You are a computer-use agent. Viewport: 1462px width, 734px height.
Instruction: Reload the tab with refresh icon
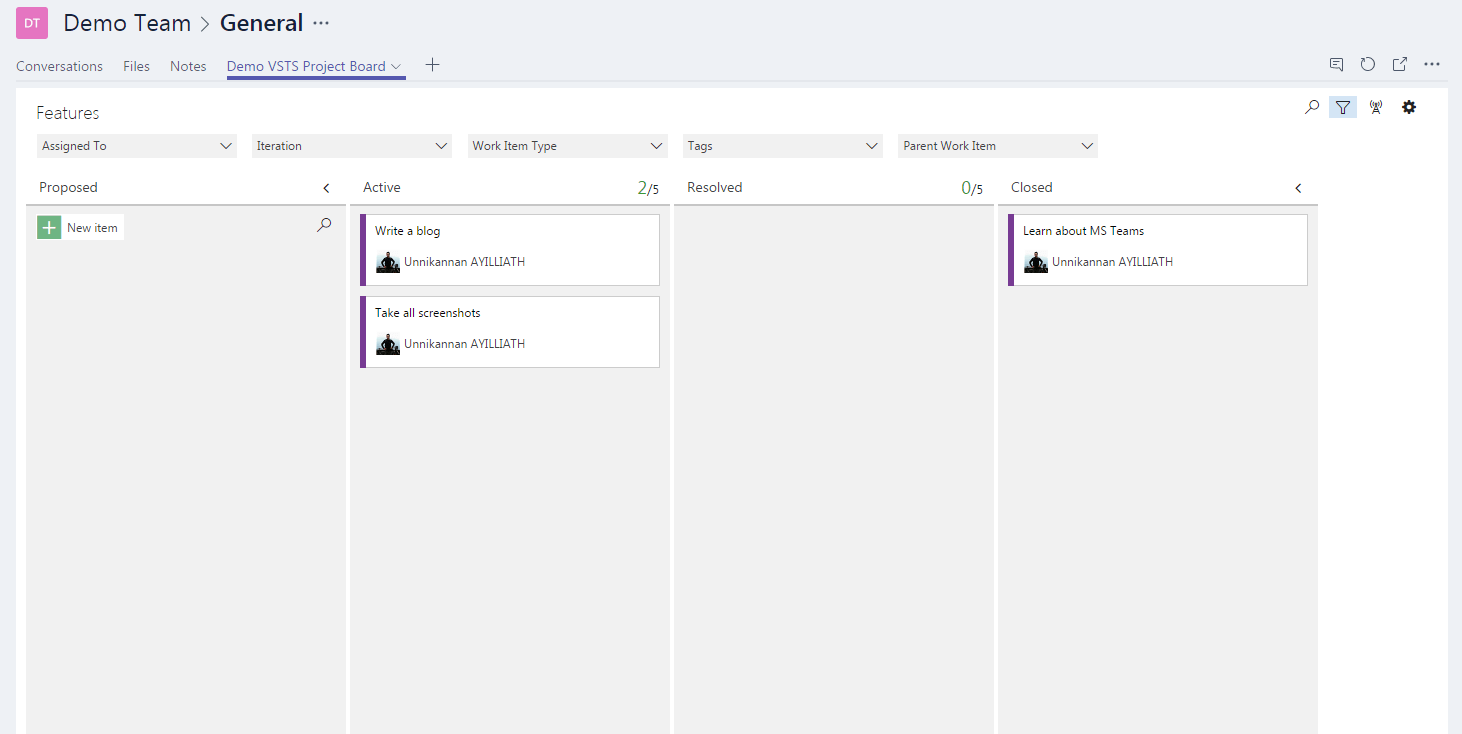(1368, 64)
